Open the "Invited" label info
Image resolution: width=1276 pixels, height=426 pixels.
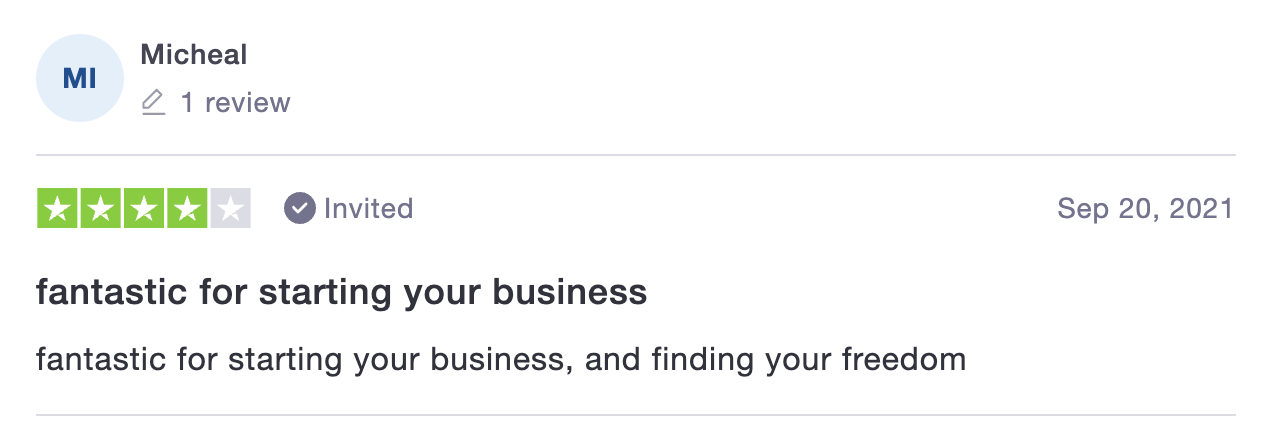point(368,208)
